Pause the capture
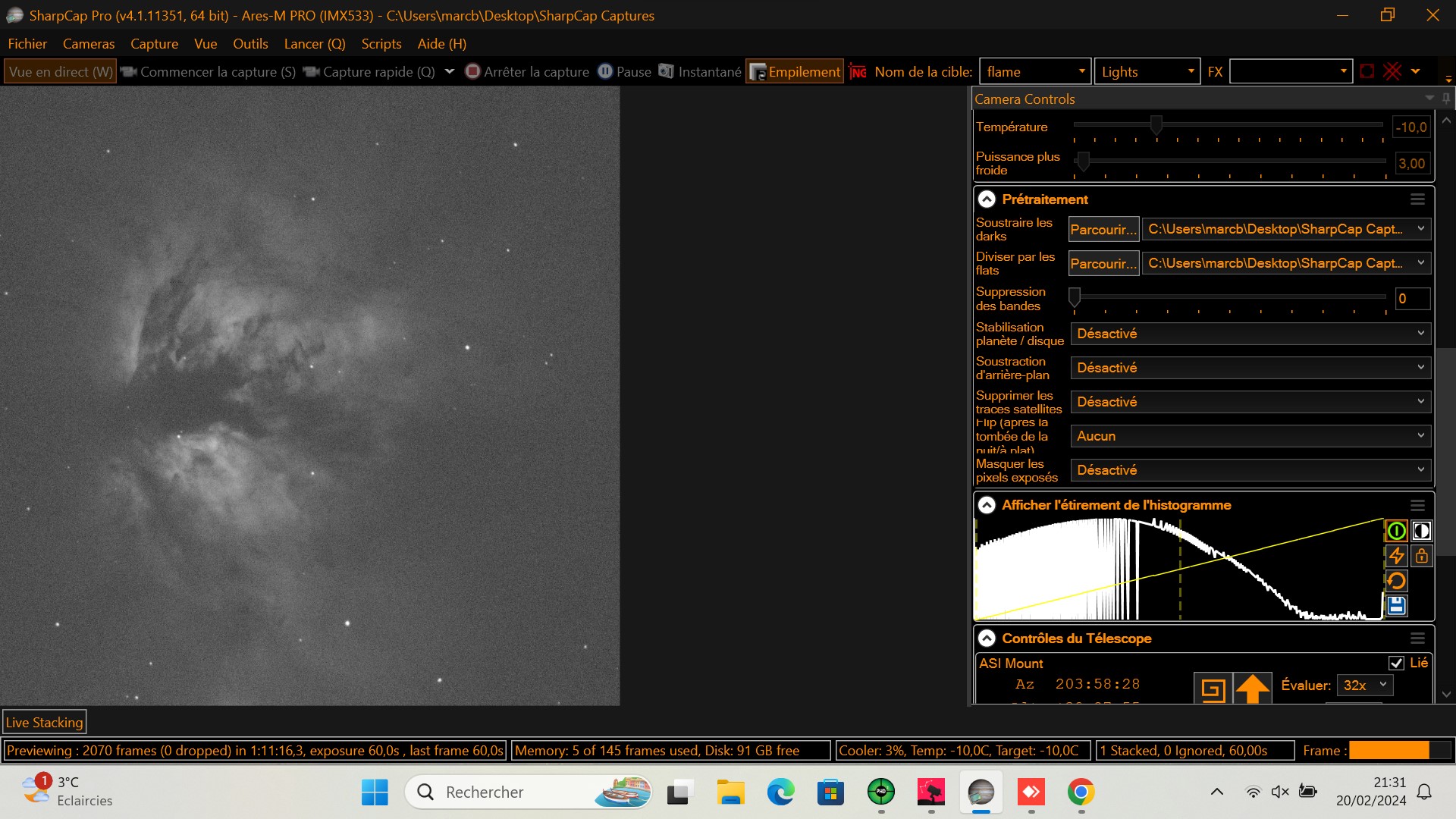 click(624, 71)
